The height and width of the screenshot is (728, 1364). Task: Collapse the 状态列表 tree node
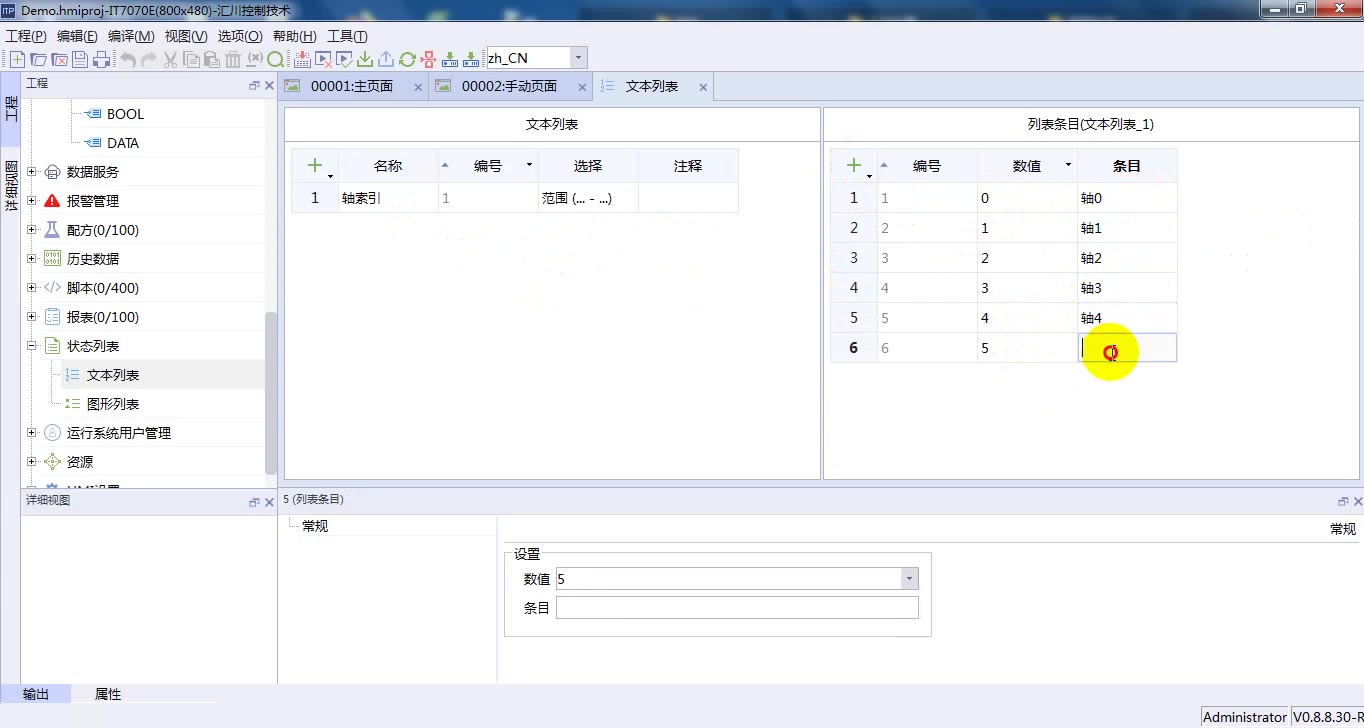[31, 346]
